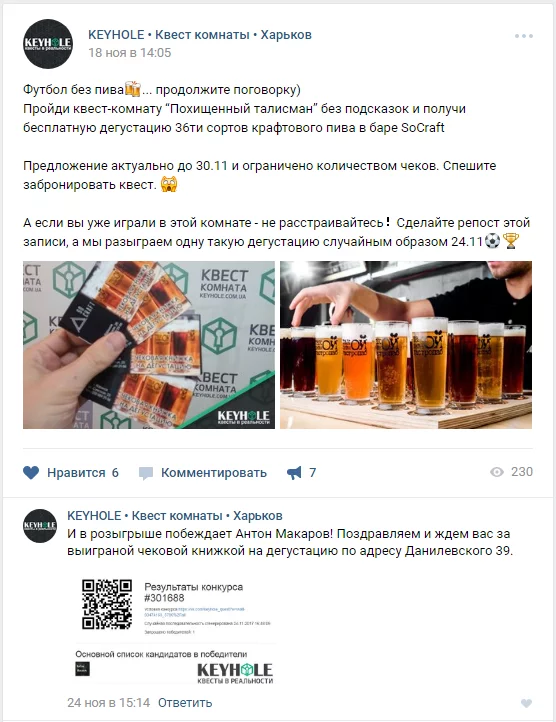Viewport: 556px width, 722px height.
Task: Like the comment with small heart
Action: pyautogui.click(x=526, y=703)
